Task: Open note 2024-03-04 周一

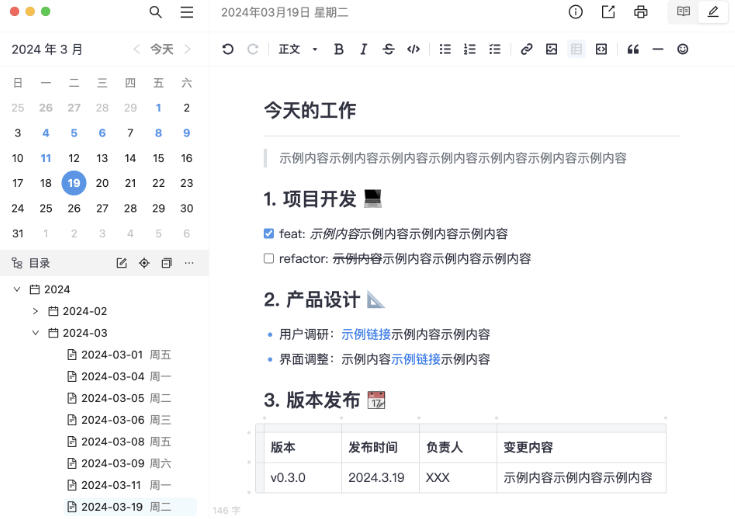Action: pos(119,376)
